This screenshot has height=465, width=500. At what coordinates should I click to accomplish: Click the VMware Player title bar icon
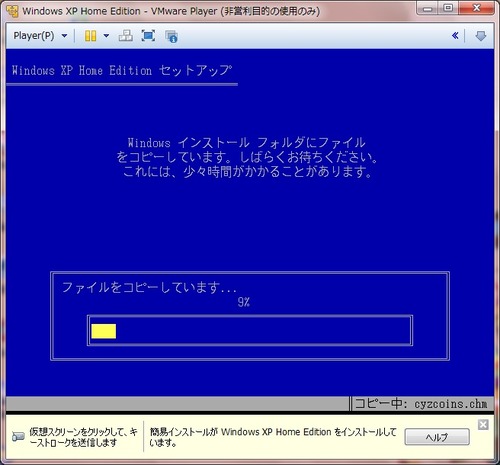coord(12,11)
